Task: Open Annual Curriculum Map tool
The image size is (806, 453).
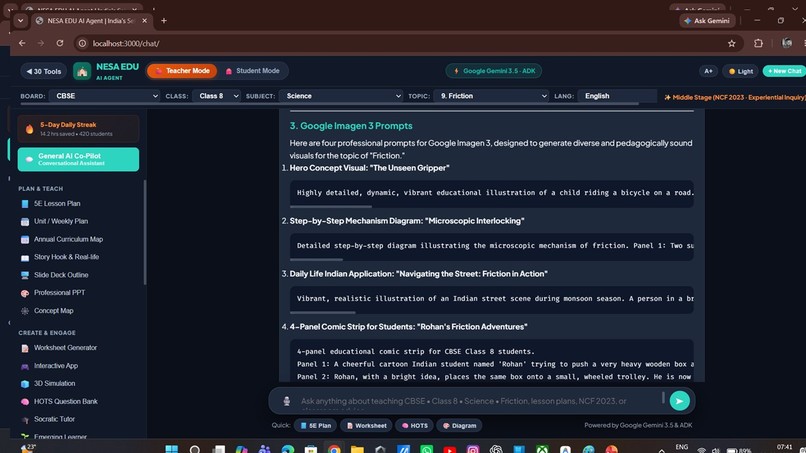Action: (68, 240)
